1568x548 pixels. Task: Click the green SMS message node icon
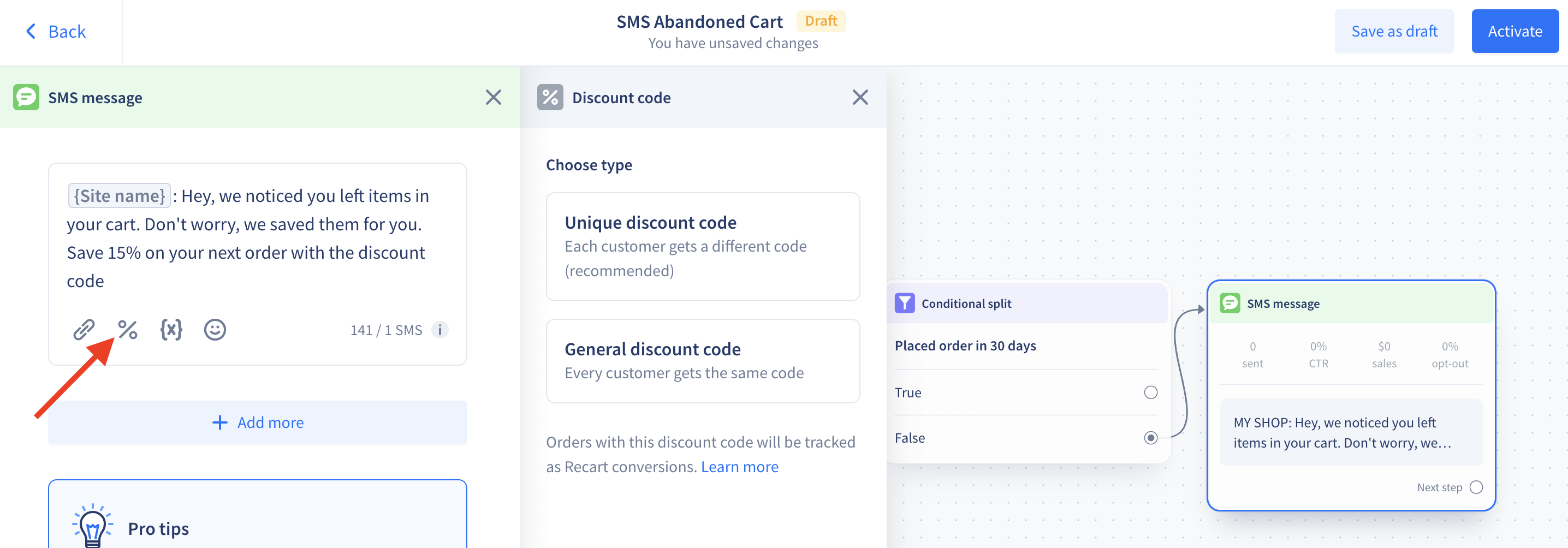(1230, 303)
